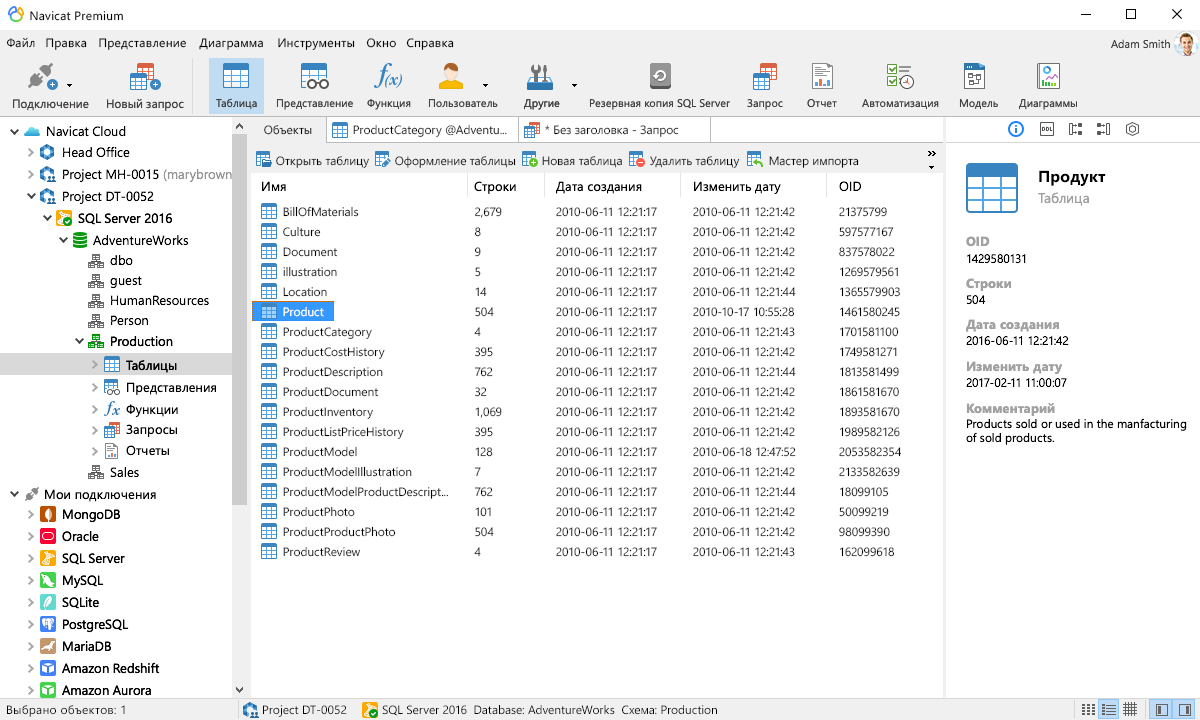
Task: Switch to detail grid view
Action: click(1130, 710)
